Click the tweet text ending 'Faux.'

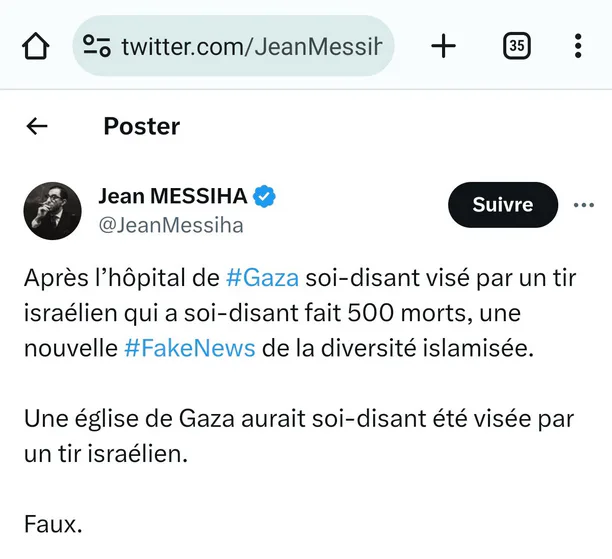coord(53,524)
